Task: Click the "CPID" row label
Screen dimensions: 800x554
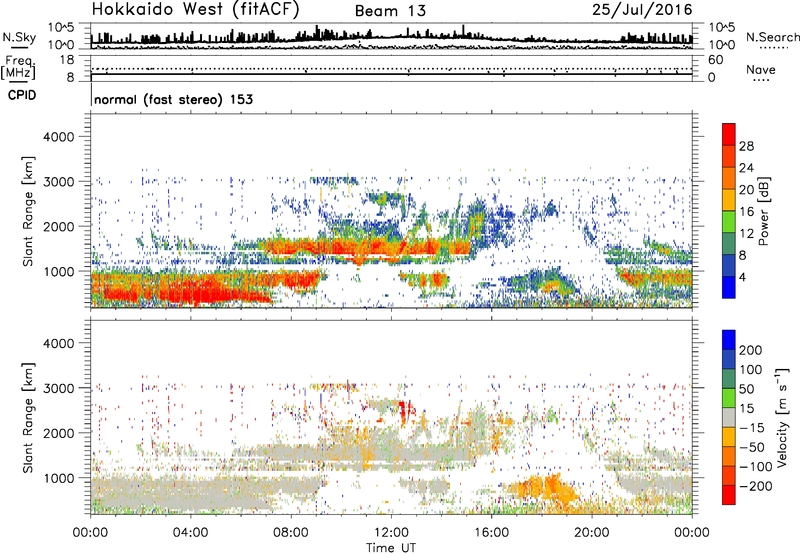Action: [22, 95]
